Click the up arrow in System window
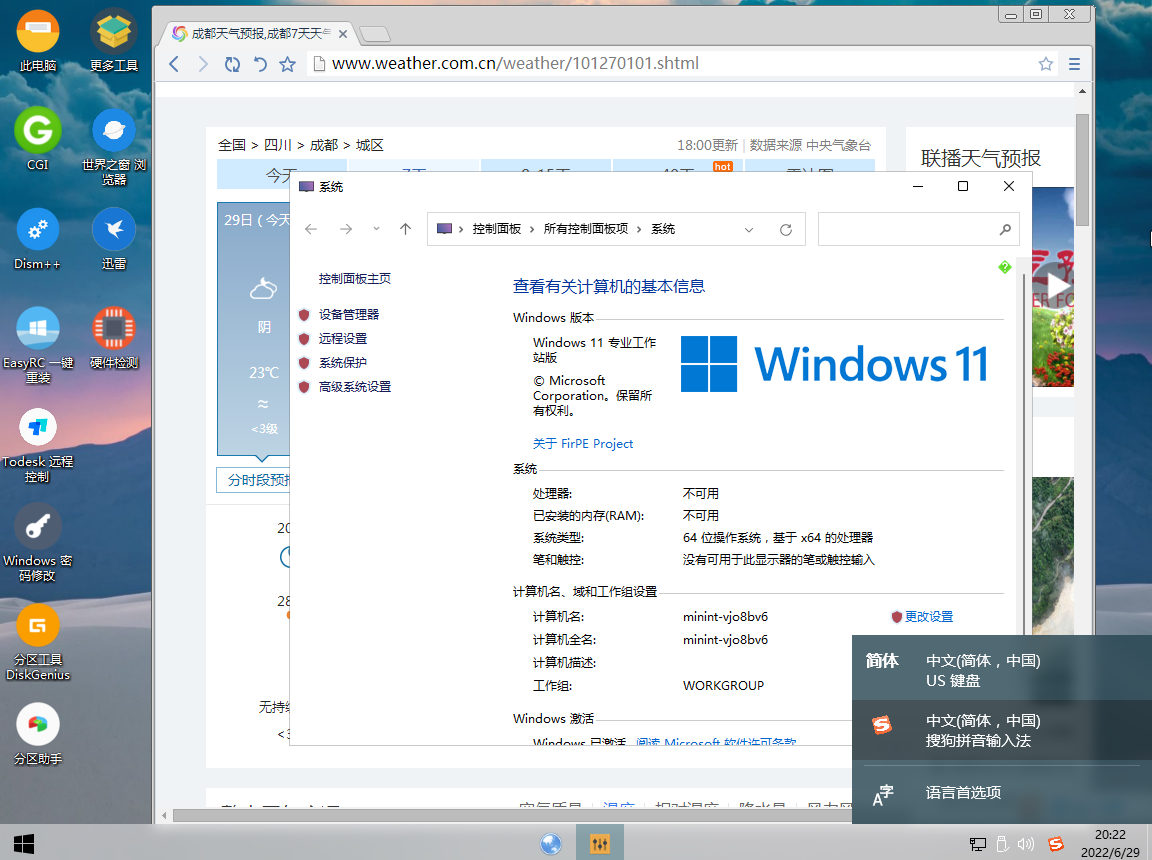The image size is (1152, 860). coord(405,229)
